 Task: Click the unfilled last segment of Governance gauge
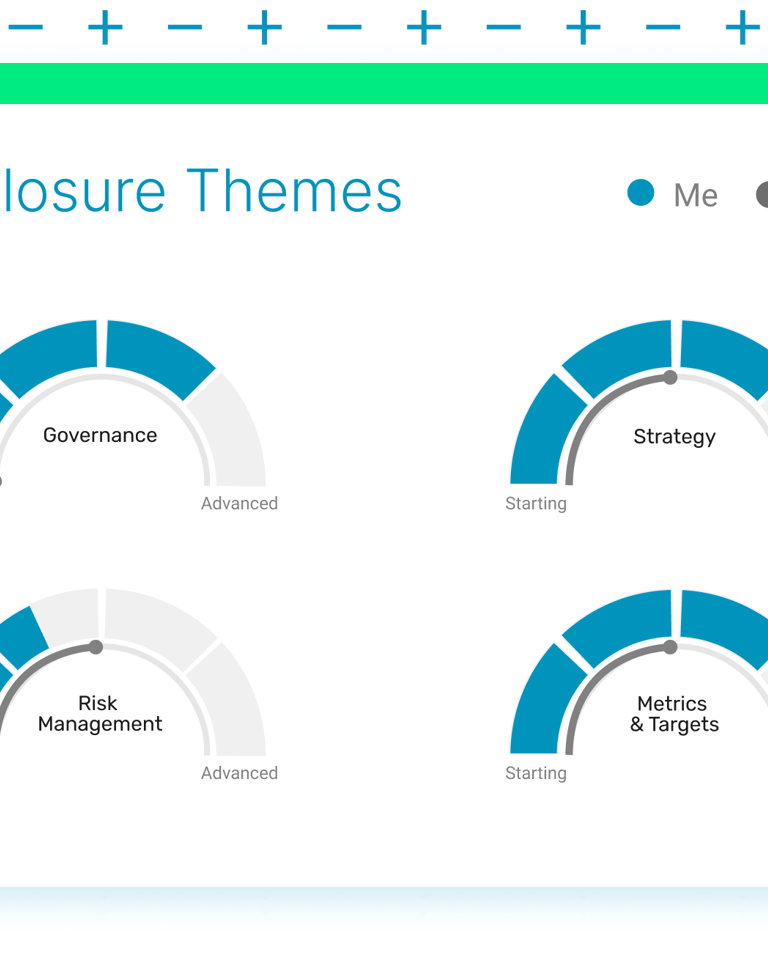pos(233,433)
